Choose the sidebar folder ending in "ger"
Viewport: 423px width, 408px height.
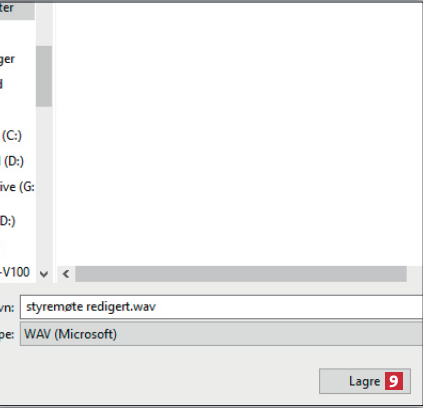coord(7,60)
